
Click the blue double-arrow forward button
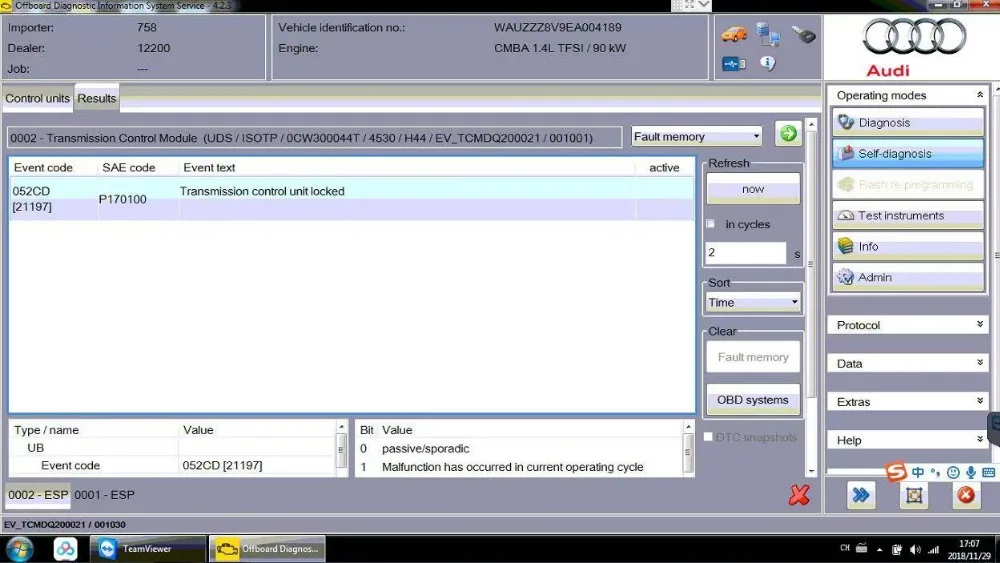(x=861, y=495)
